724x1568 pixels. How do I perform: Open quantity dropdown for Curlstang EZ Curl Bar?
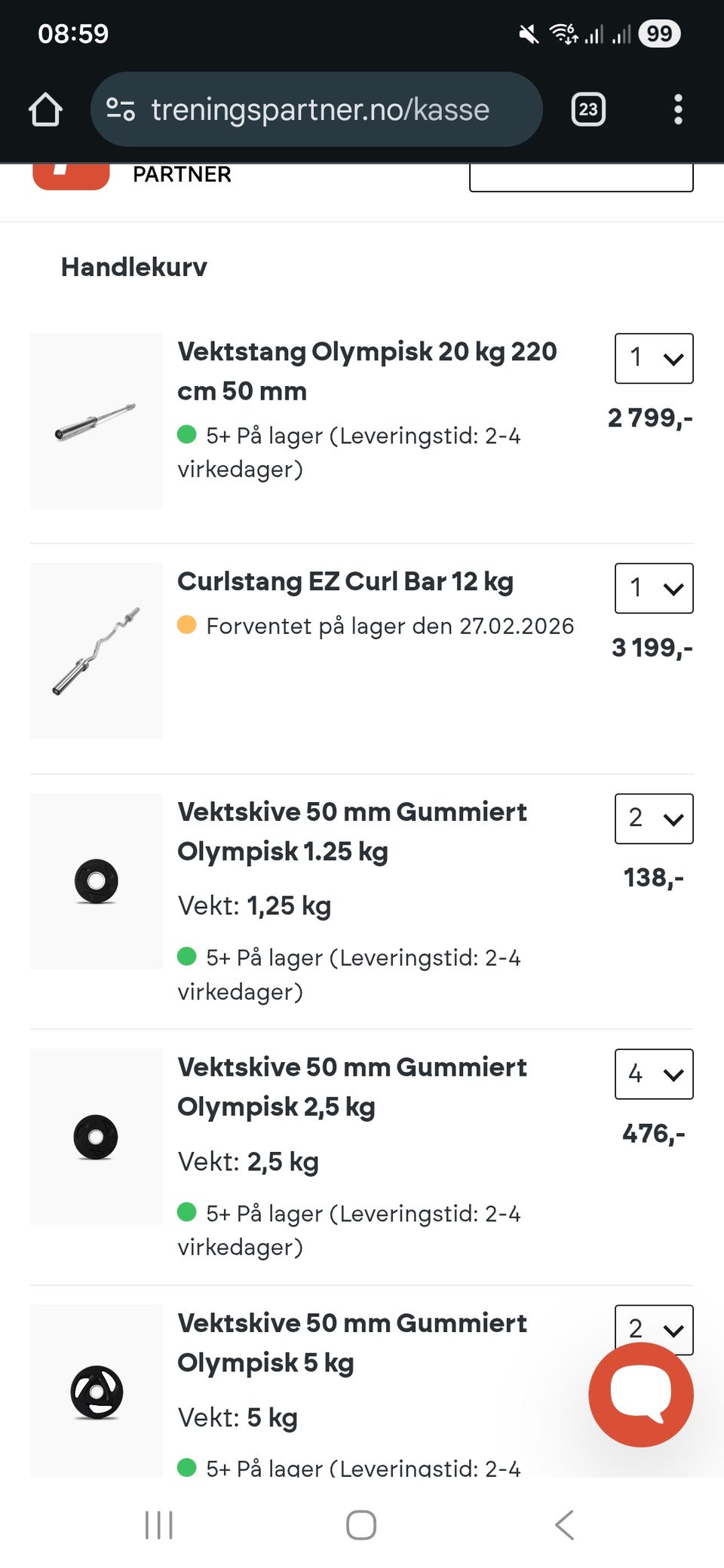pos(654,588)
